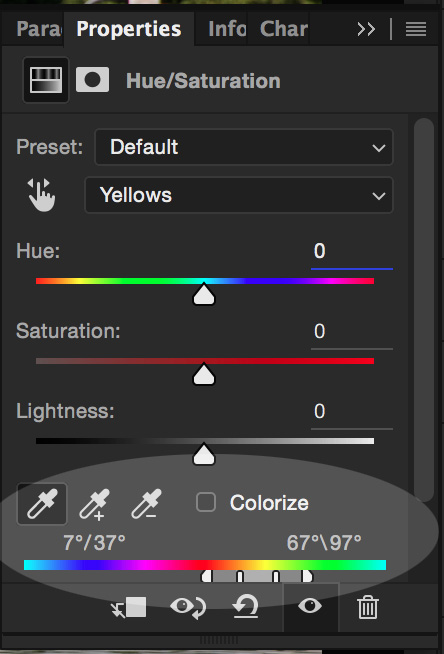Switch to the Info tab
Screen dimensions: 444x654
[x=227, y=29]
